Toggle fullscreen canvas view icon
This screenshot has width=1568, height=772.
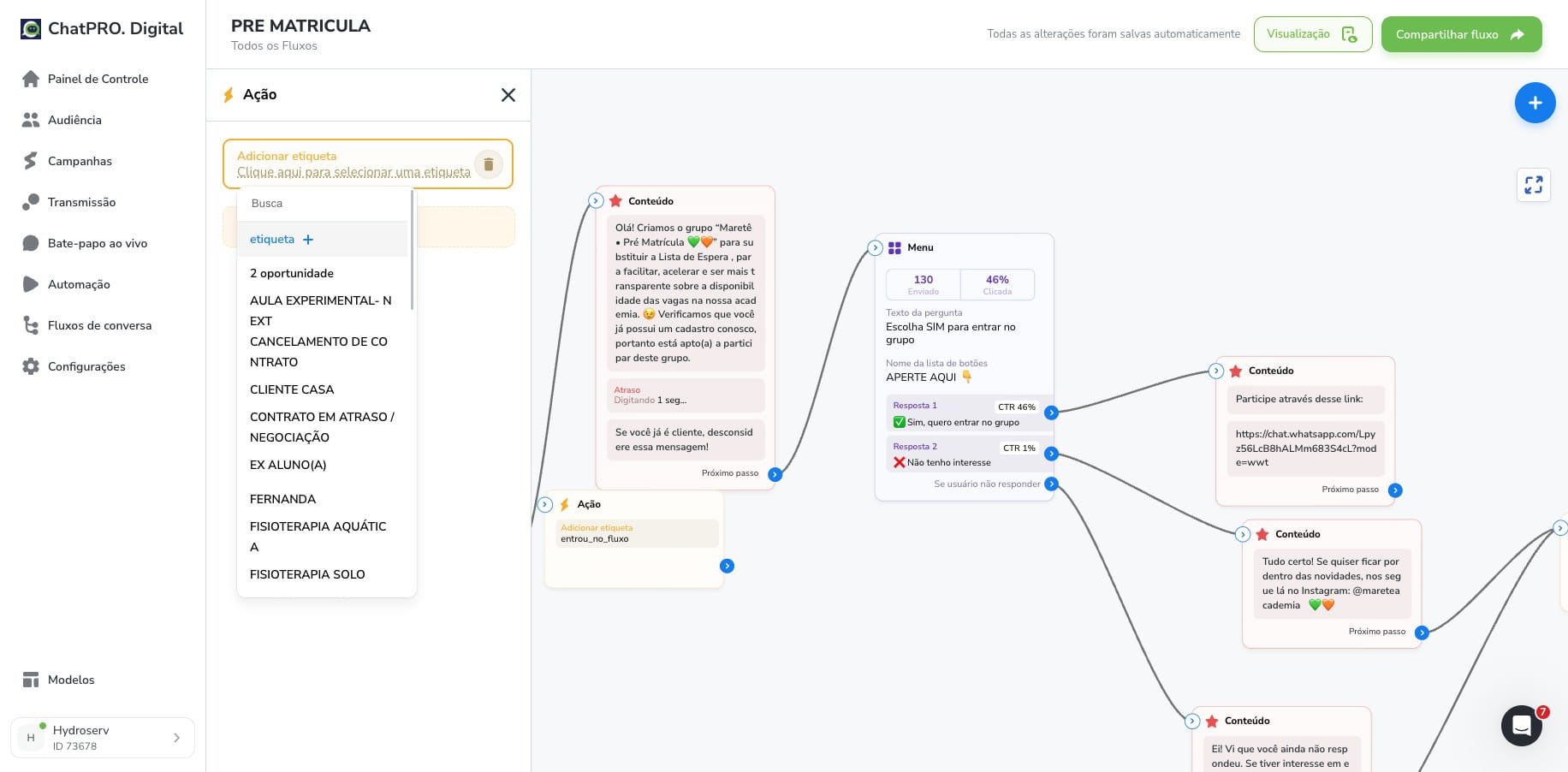1533,185
